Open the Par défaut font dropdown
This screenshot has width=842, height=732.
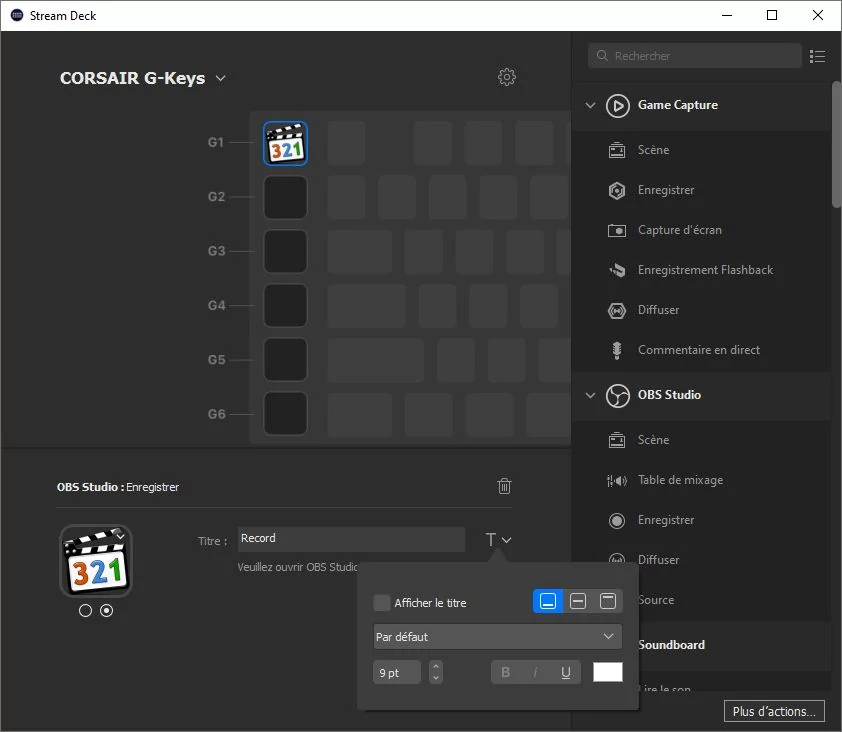coord(497,636)
